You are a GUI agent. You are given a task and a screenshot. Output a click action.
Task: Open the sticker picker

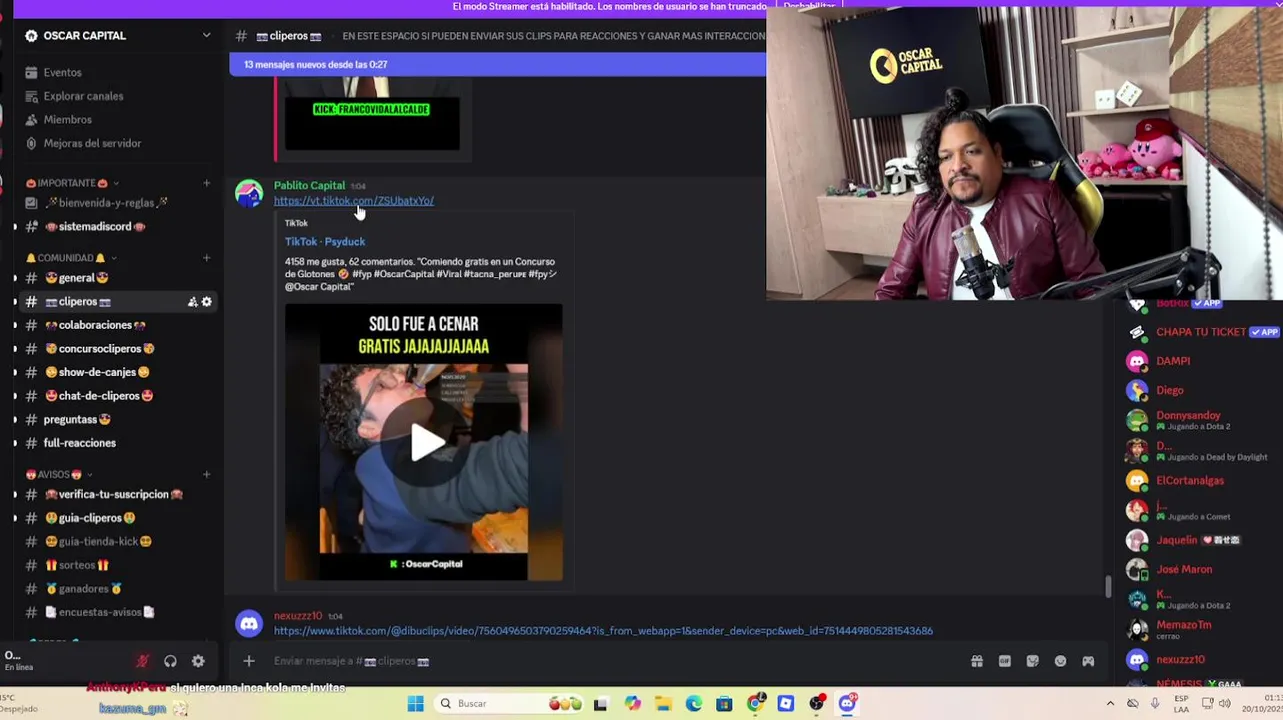1033,661
